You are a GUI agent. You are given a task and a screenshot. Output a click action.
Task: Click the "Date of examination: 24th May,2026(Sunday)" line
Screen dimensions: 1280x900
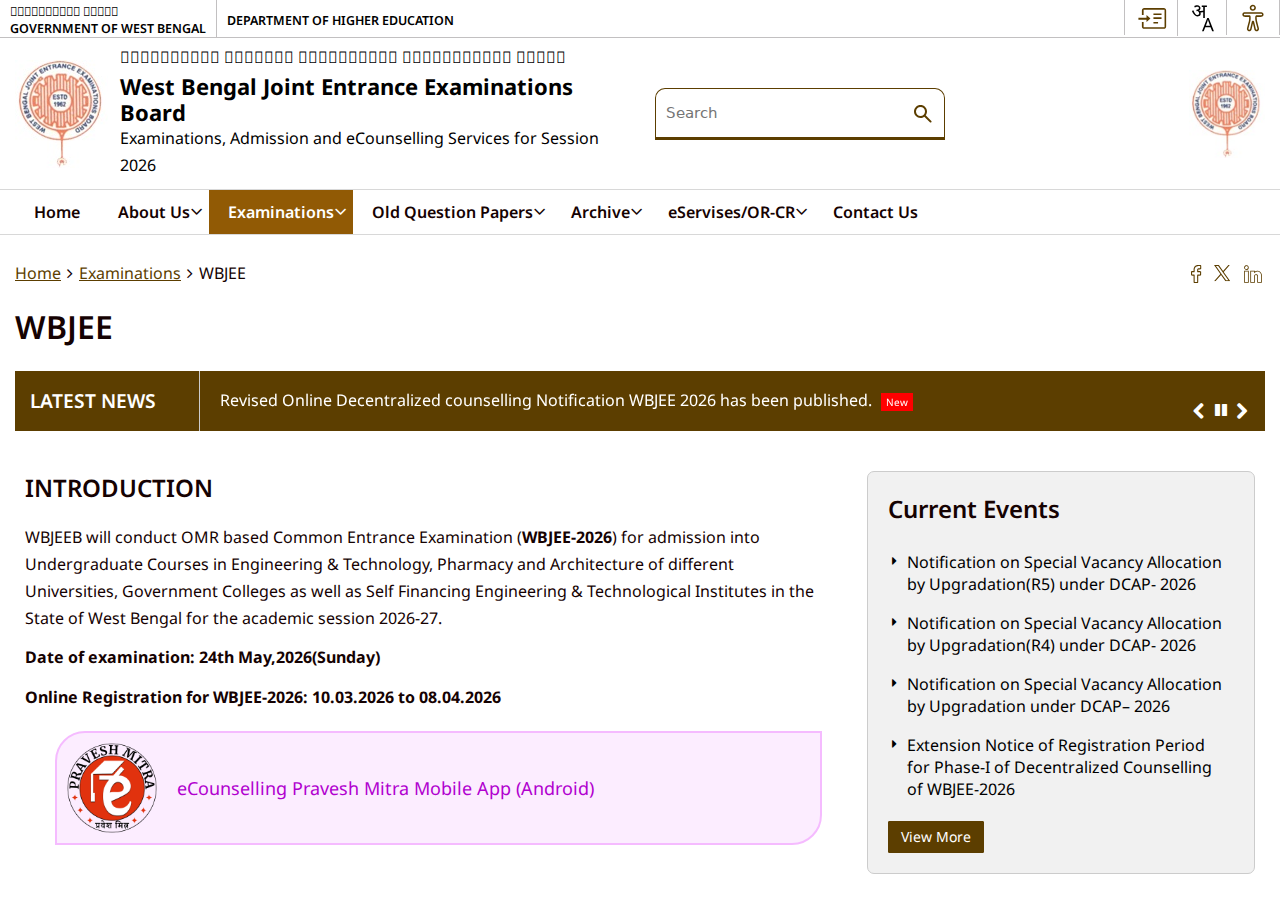pos(203,657)
